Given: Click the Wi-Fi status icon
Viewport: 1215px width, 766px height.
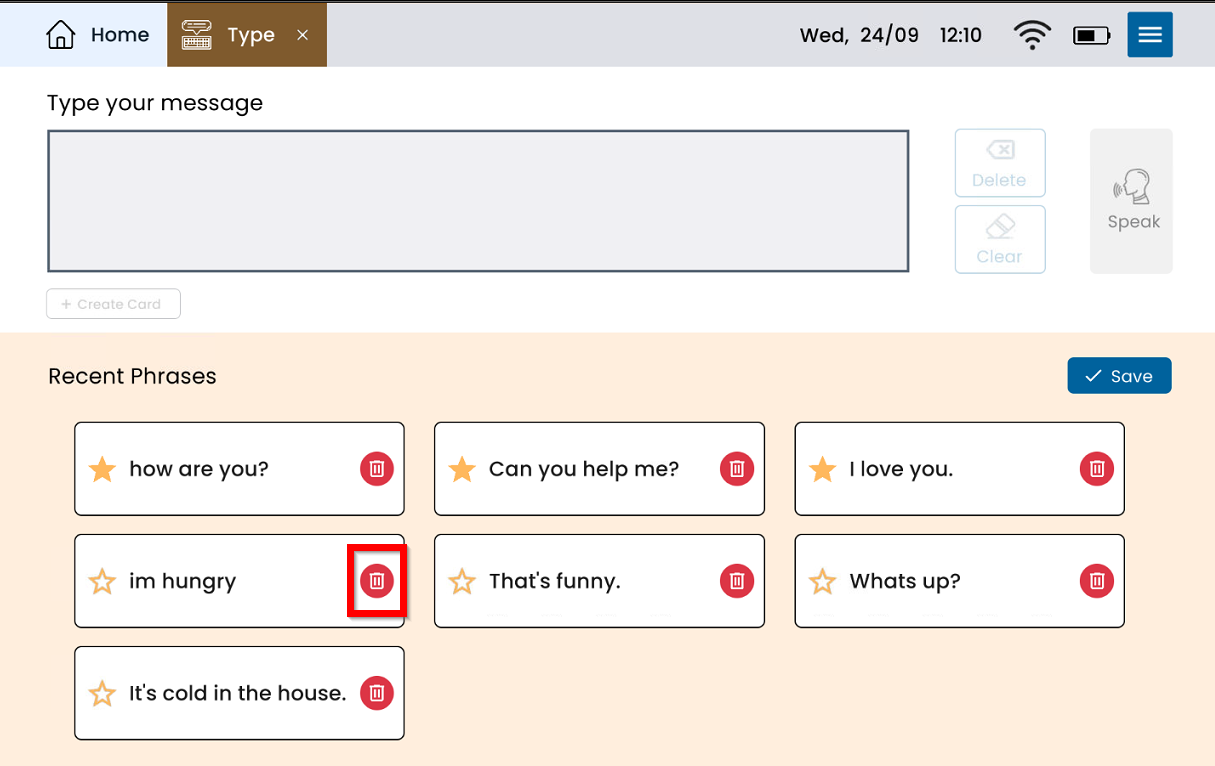Looking at the screenshot, I should (1031, 35).
